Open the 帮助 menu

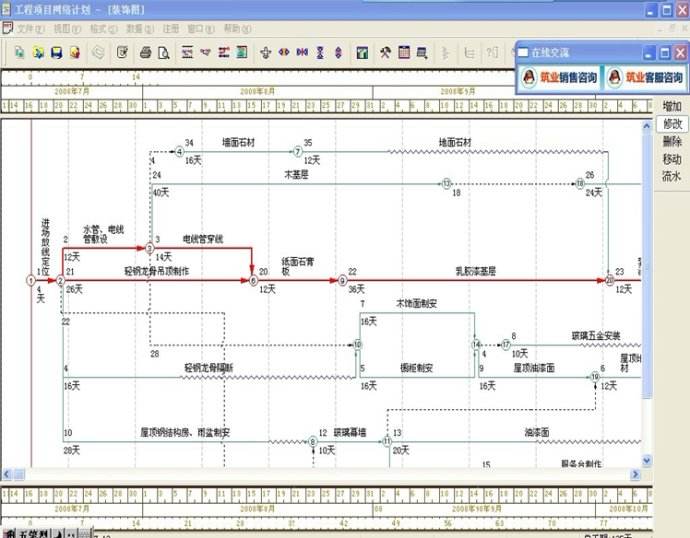click(237, 29)
